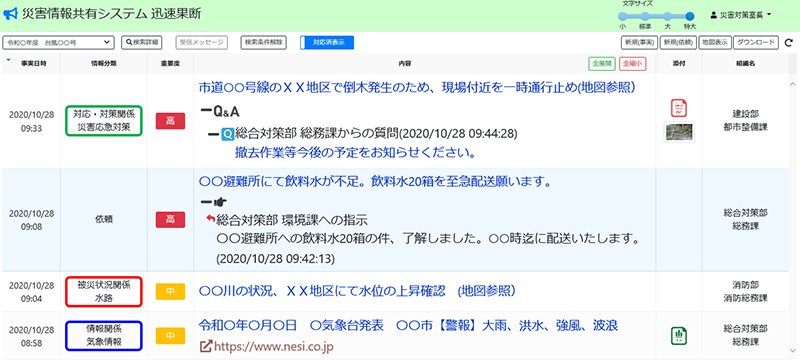Click the 新規(依頼) button
Screen dimensions: 800x360
(679, 43)
